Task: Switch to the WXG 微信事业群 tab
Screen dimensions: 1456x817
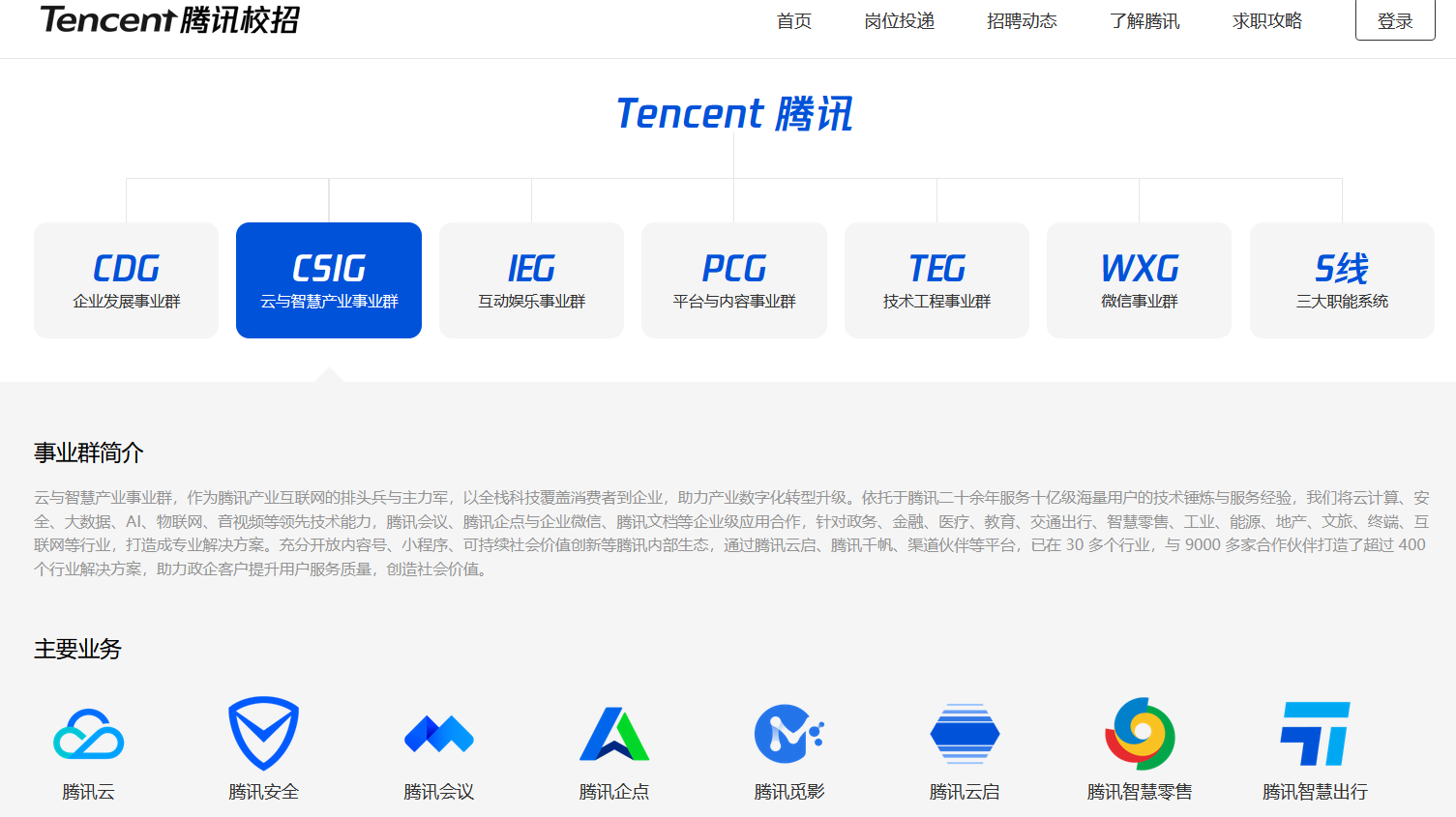Action: (1140, 280)
